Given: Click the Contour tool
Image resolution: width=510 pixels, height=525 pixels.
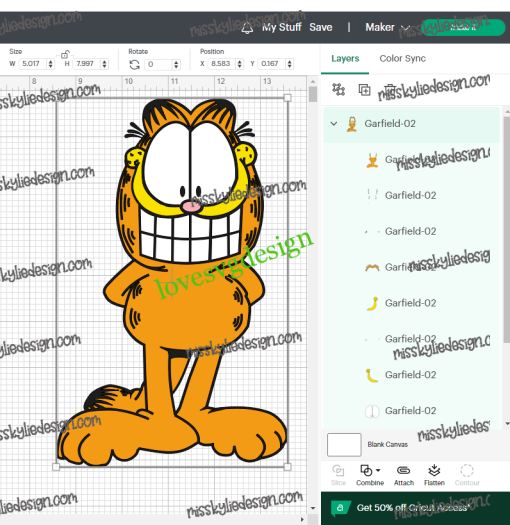Looking at the screenshot, I should click(x=467, y=475).
